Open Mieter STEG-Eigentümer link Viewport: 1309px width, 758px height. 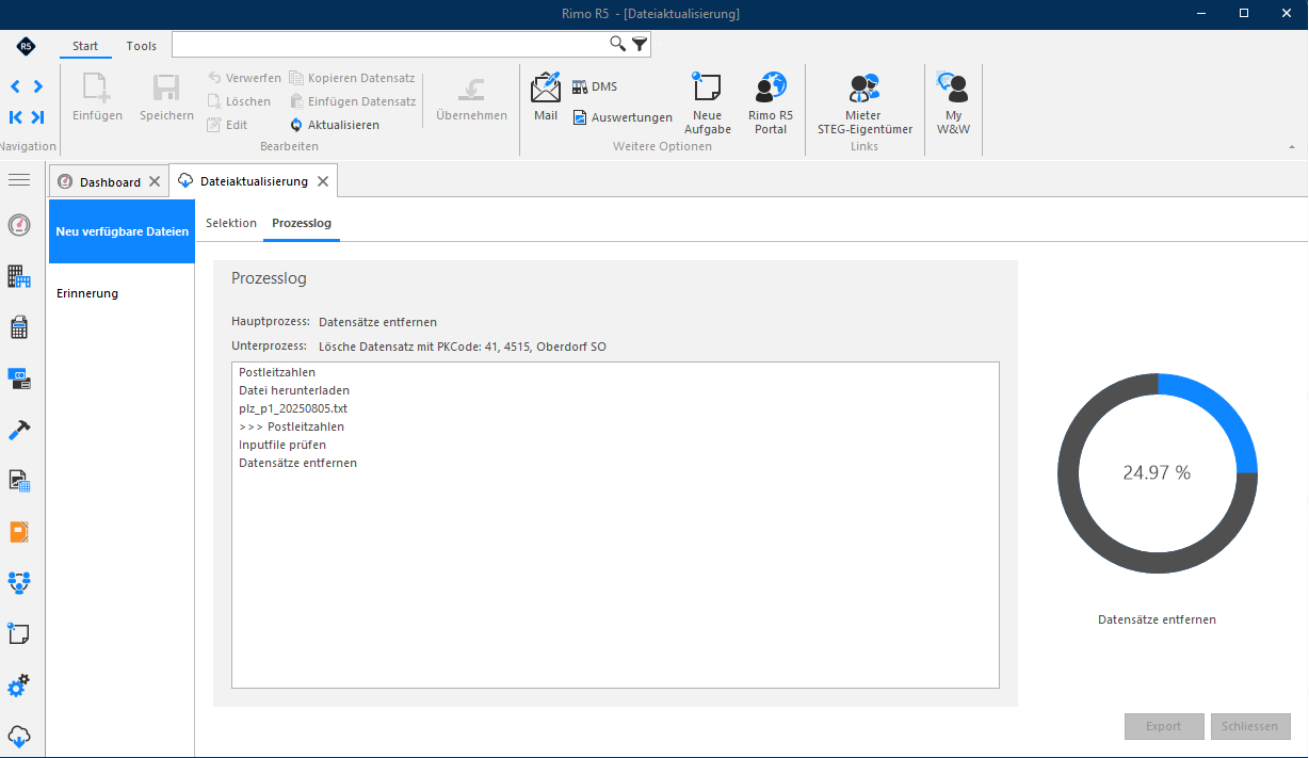click(x=864, y=103)
